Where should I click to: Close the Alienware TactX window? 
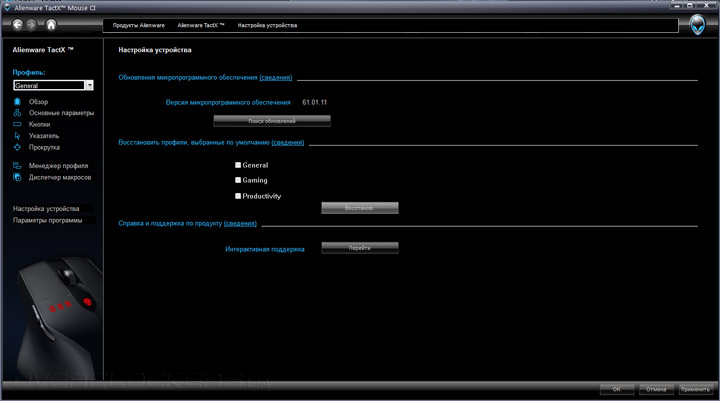[707, 6]
